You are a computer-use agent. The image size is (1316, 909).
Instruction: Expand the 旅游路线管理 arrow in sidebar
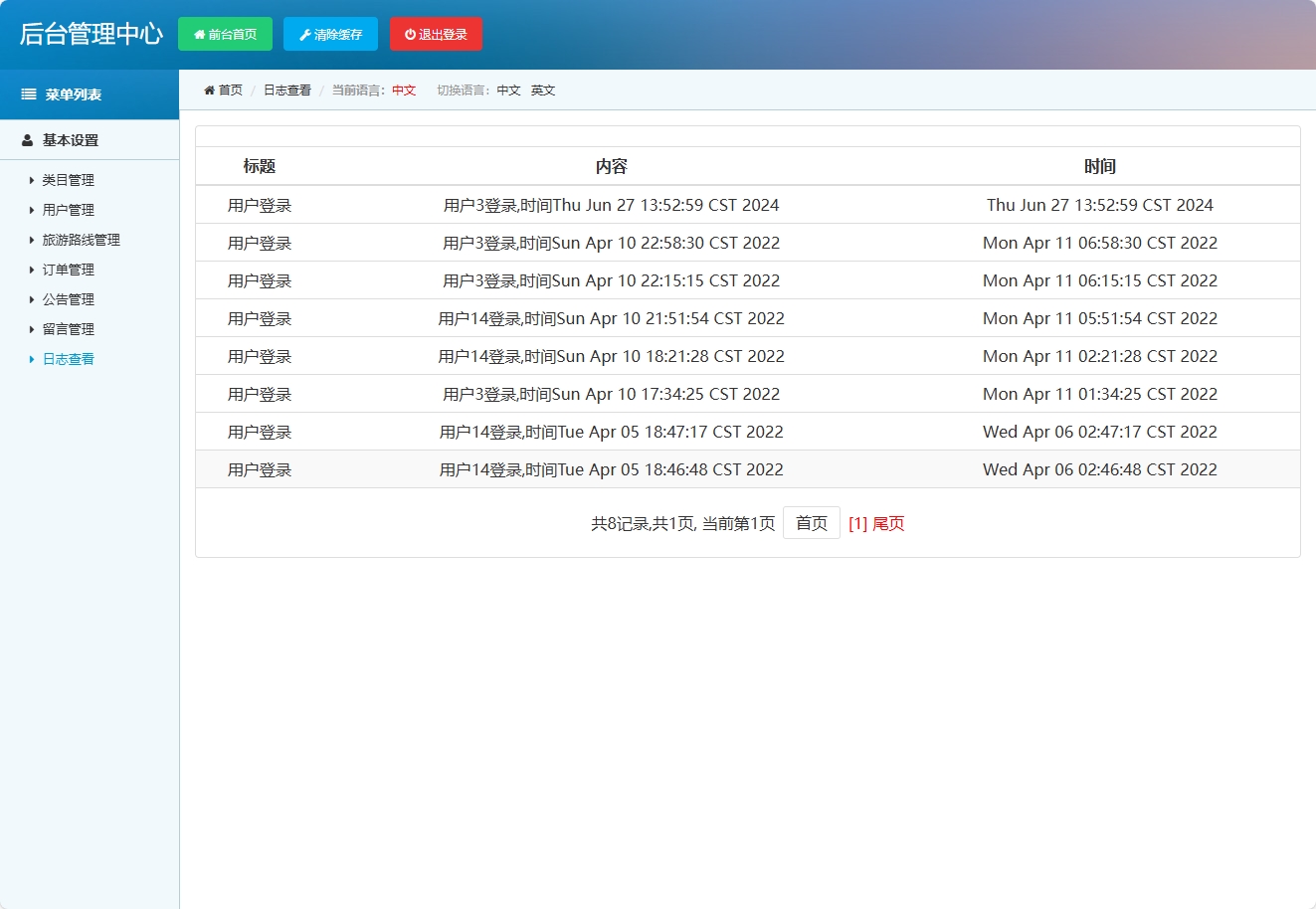(x=32, y=240)
